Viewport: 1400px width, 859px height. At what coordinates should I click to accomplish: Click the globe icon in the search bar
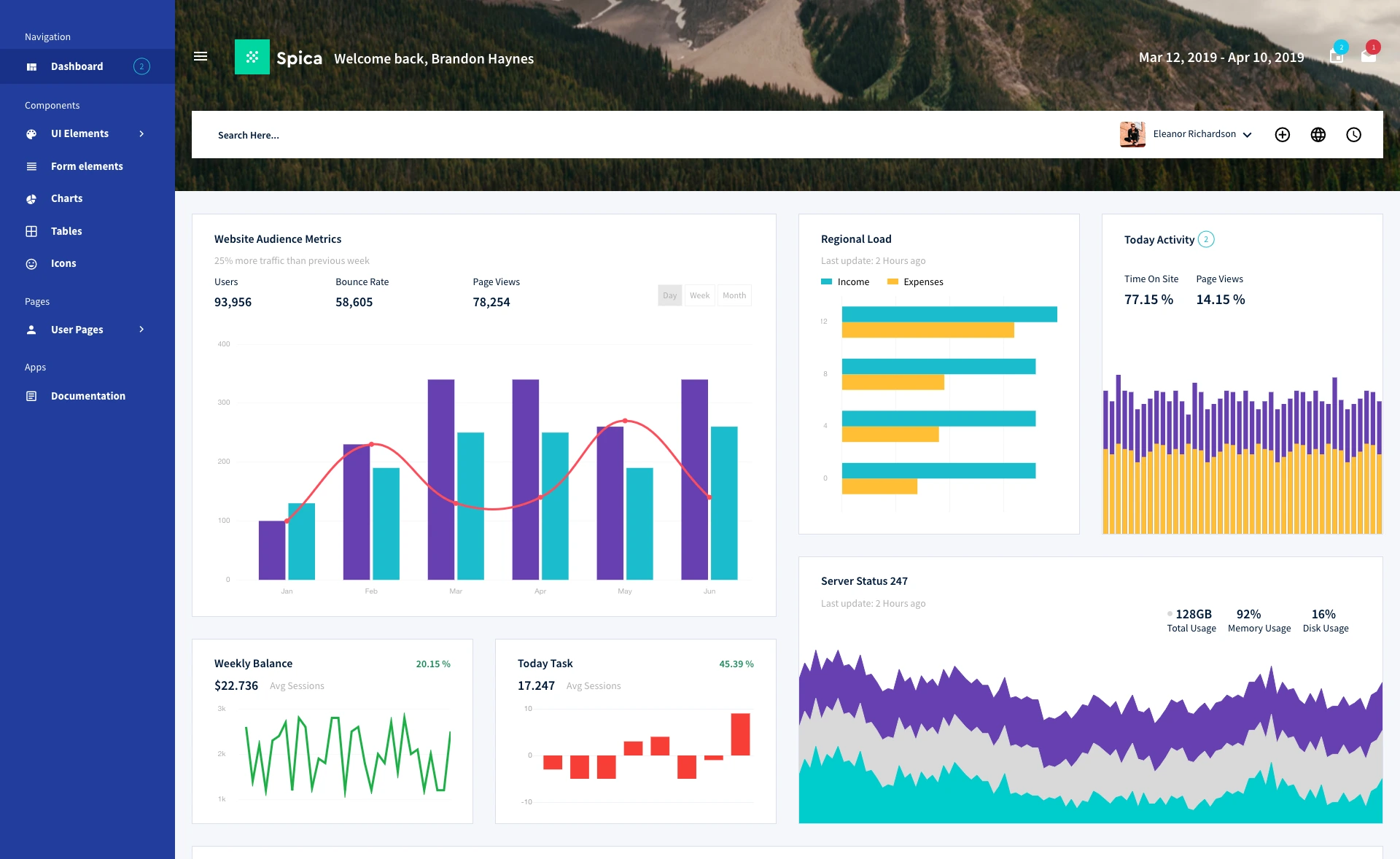(x=1318, y=134)
